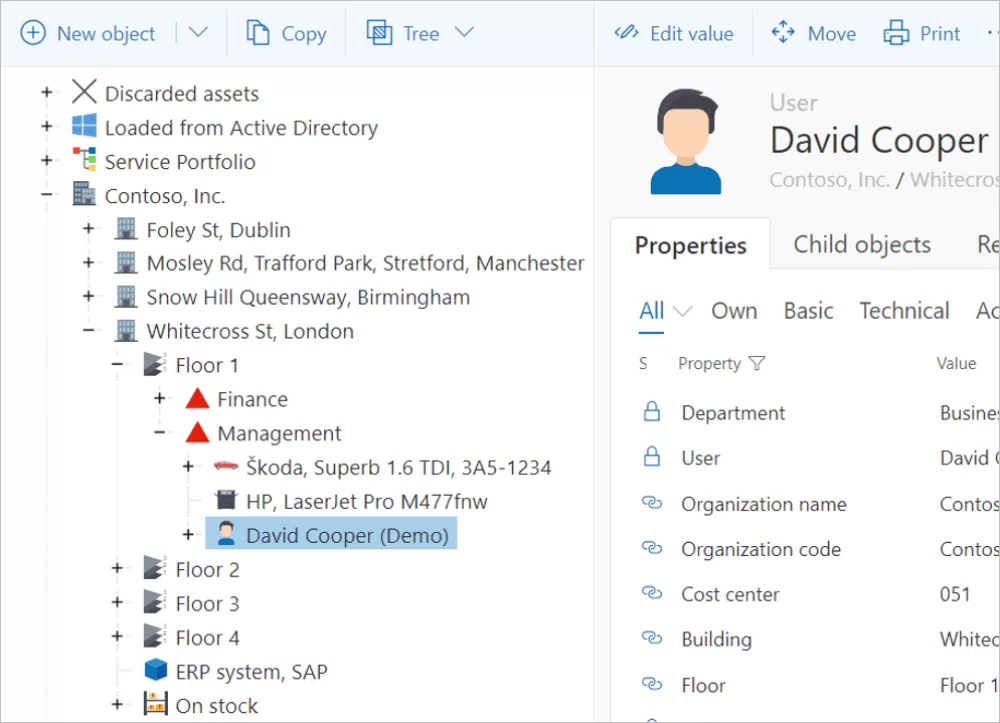Select the Technical properties filter
The image size is (1000, 723).
pyautogui.click(x=904, y=311)
